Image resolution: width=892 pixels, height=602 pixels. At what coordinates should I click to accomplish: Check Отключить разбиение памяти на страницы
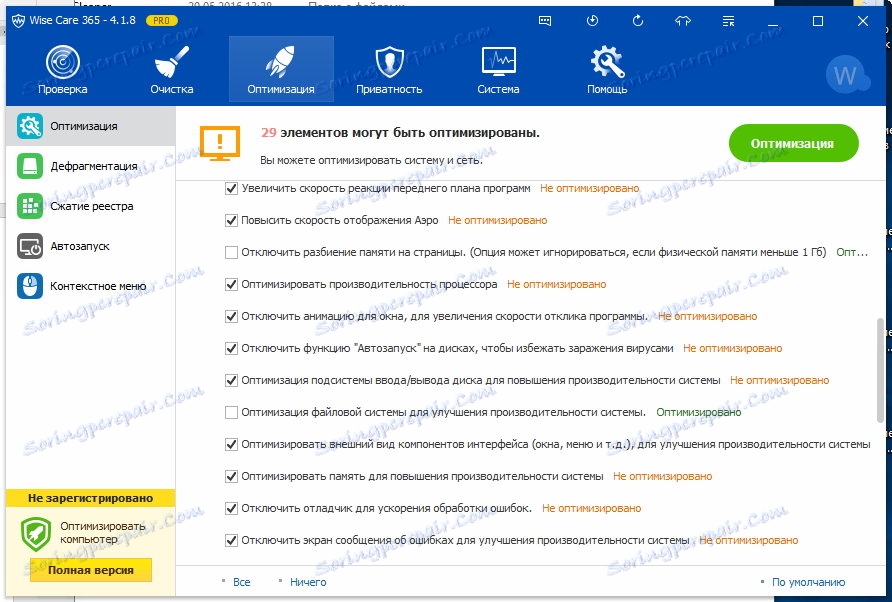click(x=231, y=252)
